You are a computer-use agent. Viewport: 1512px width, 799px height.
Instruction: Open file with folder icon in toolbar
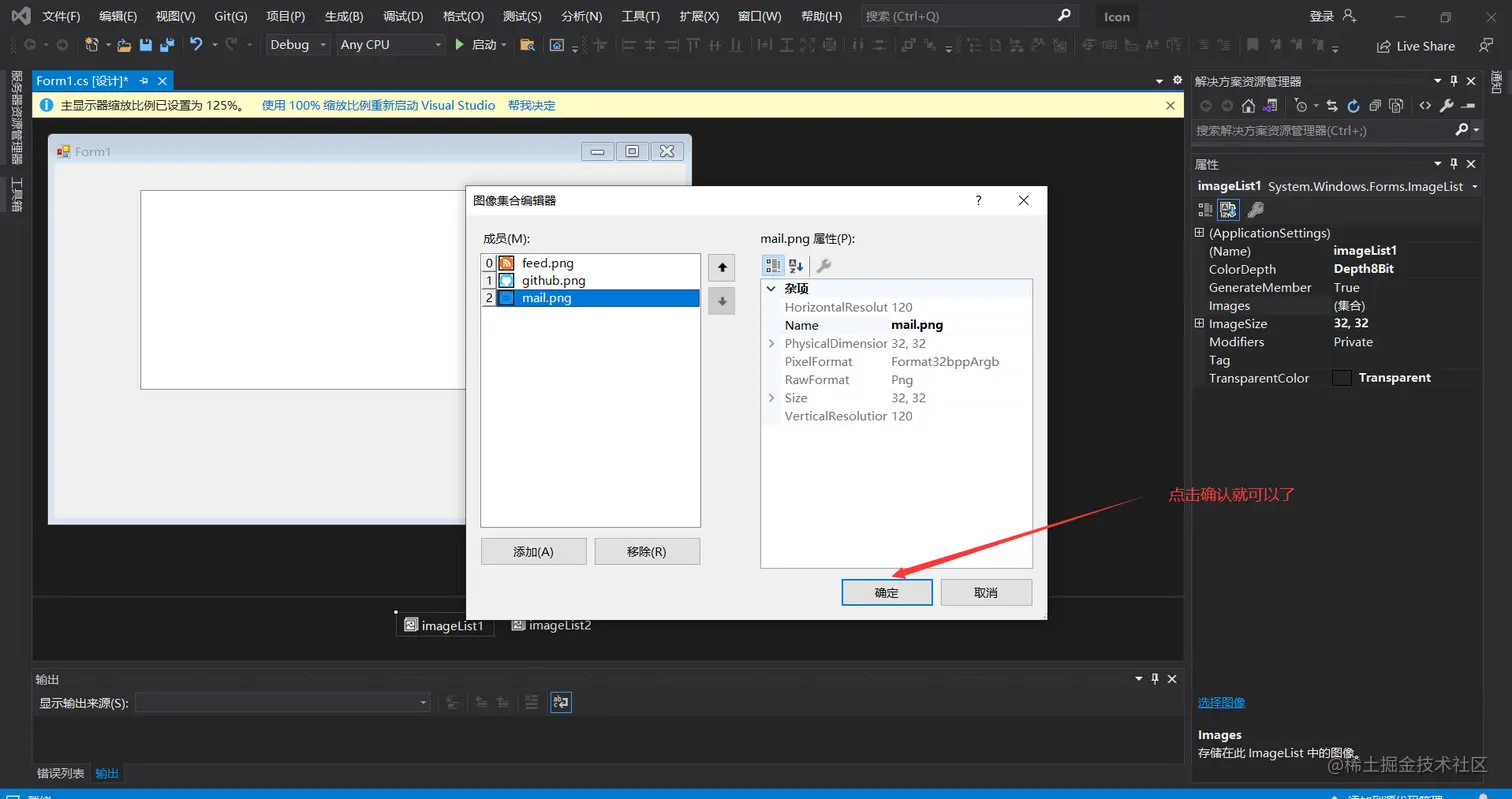(124, 45)
